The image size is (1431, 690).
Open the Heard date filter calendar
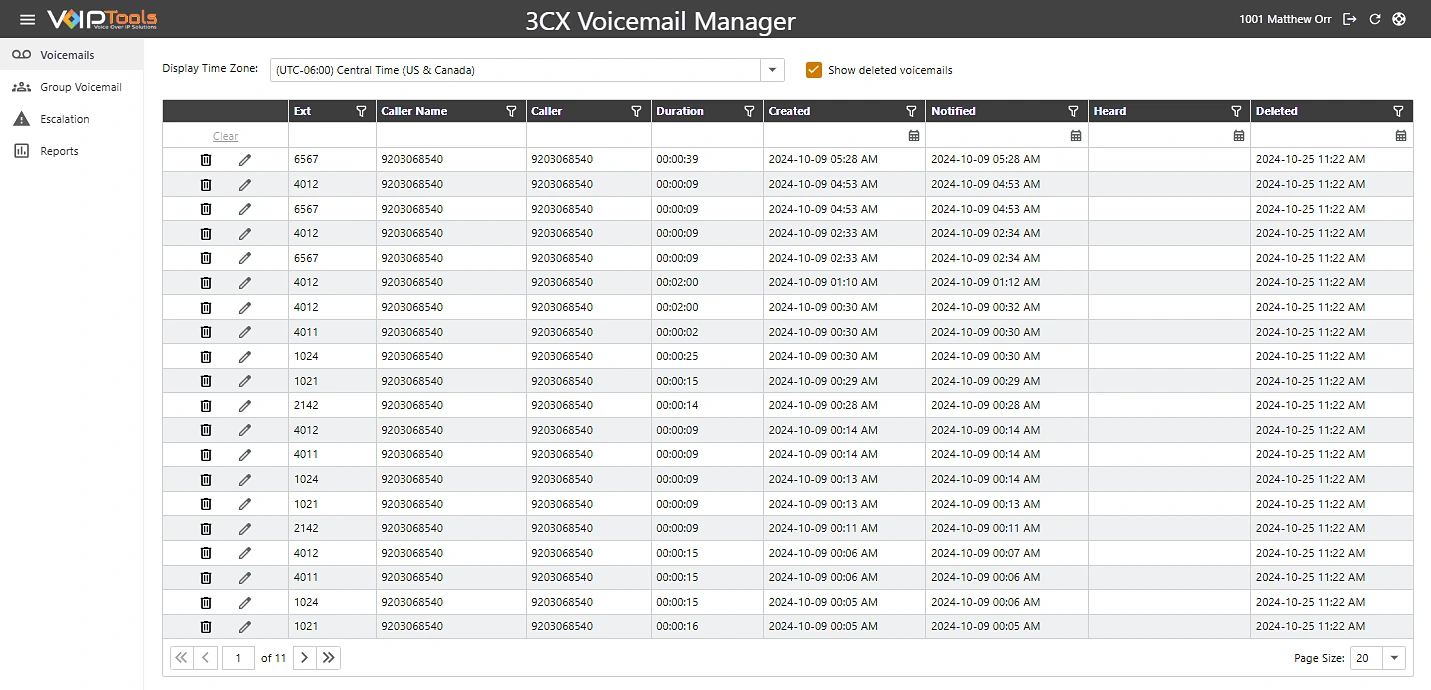click(x=1239, y=135)
